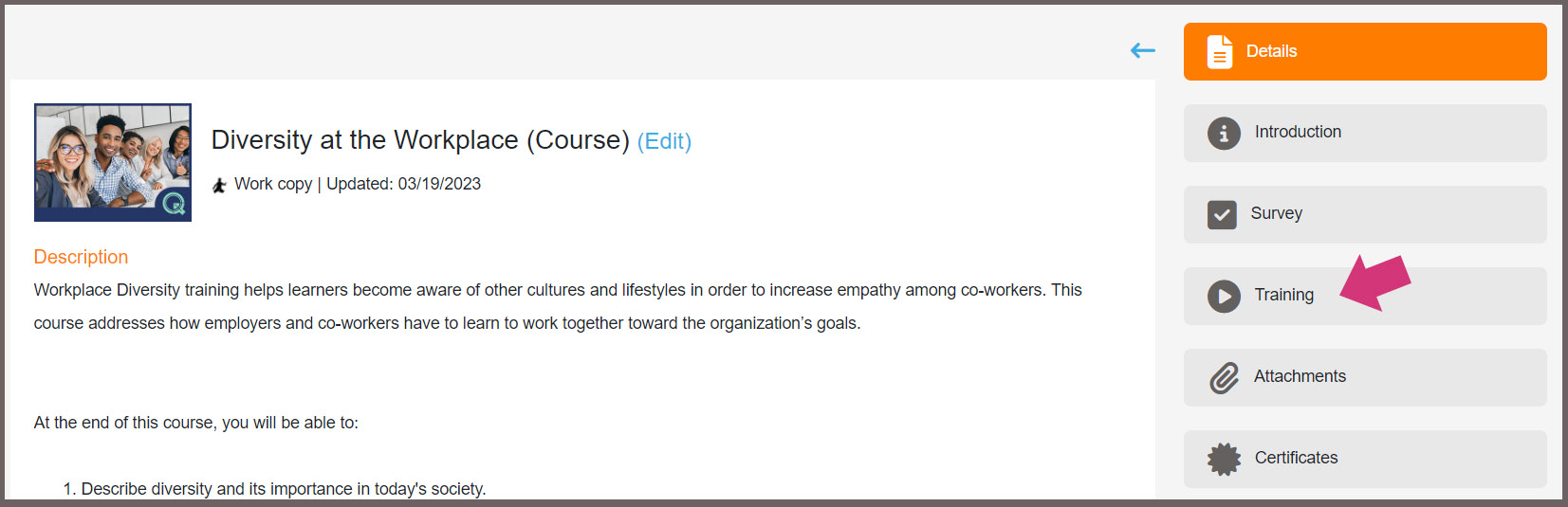The height and width of the screenshot is (507, 1568).
Task: Open the Details tab
Action: 1365,52
